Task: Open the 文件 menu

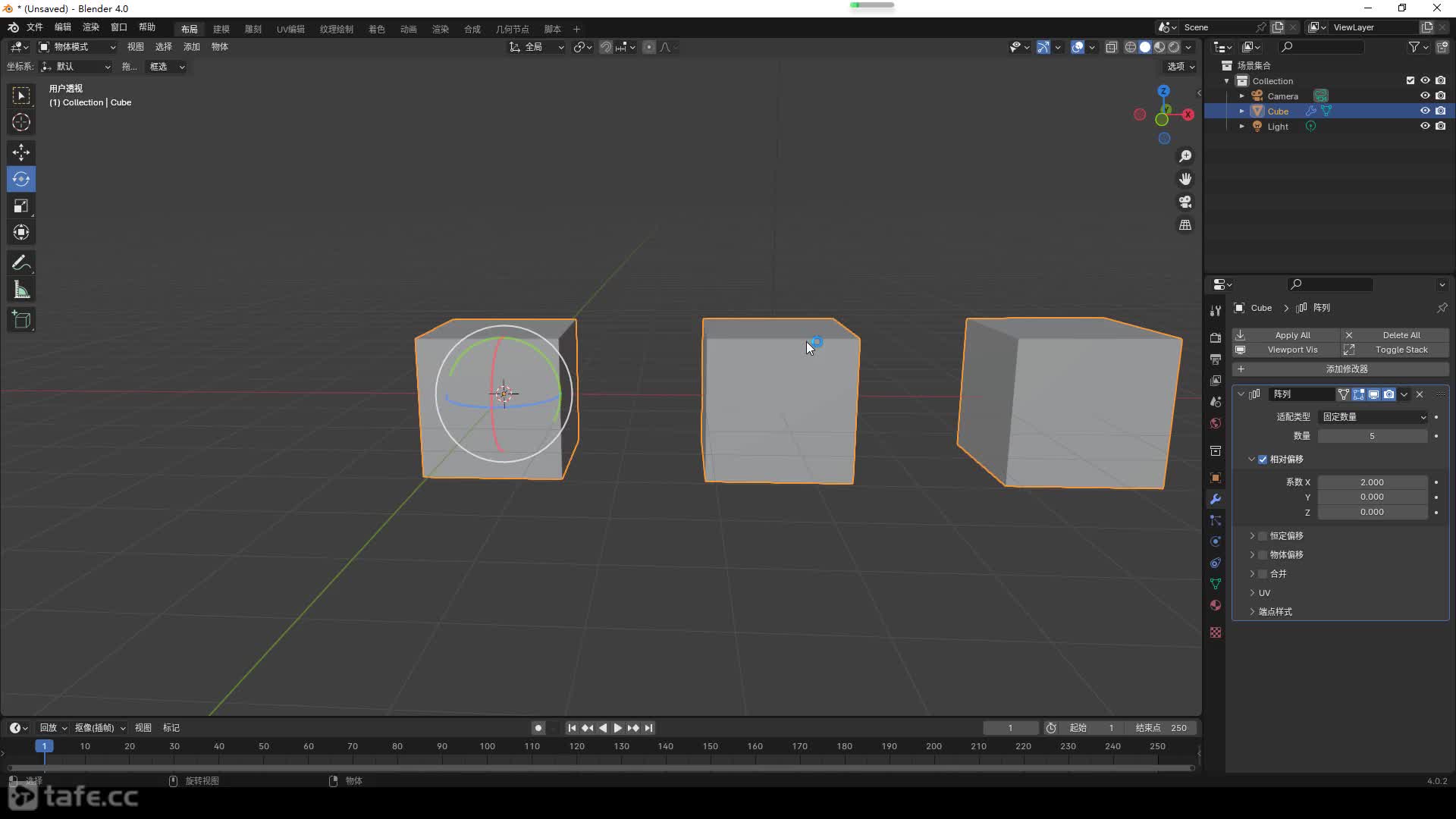Action: coord(35,27)
